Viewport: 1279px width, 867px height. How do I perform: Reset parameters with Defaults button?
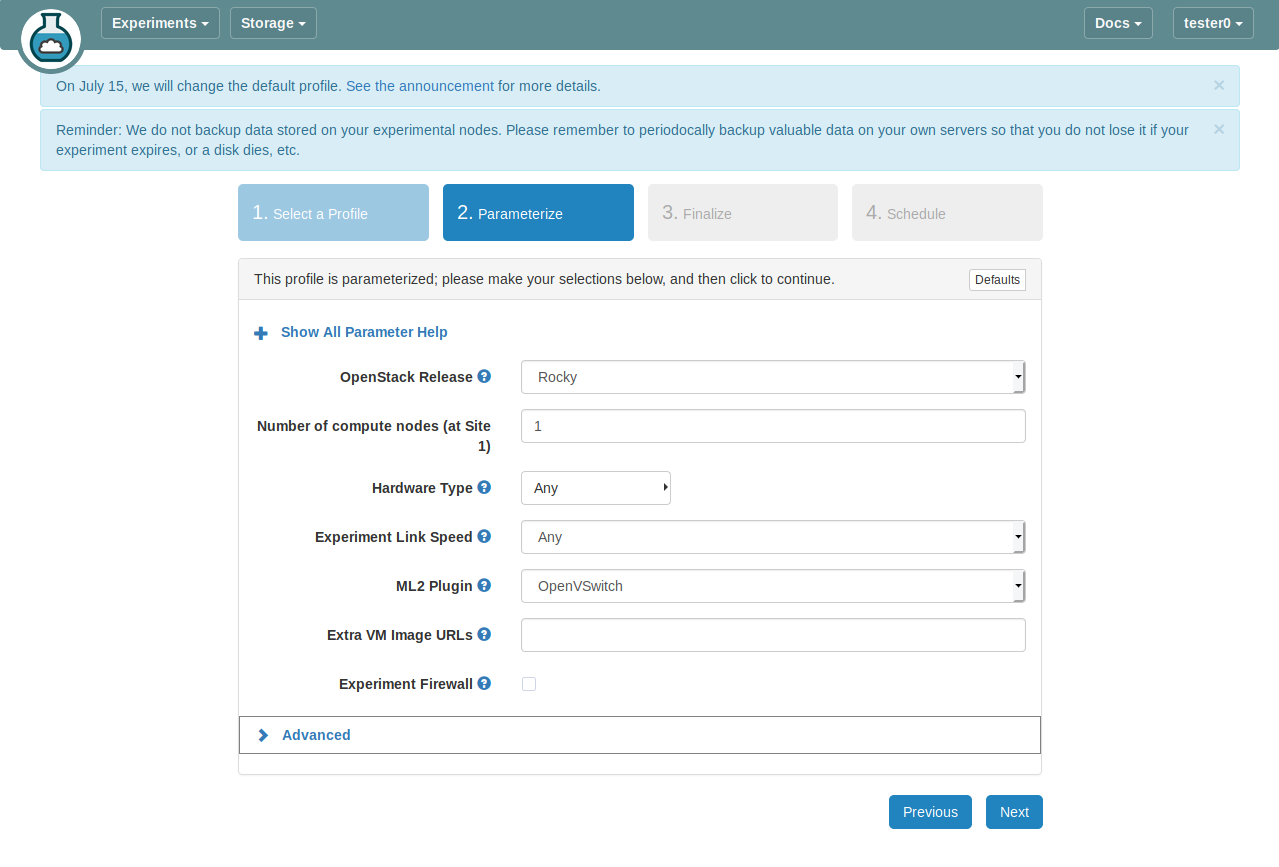(x=996, y=280)
